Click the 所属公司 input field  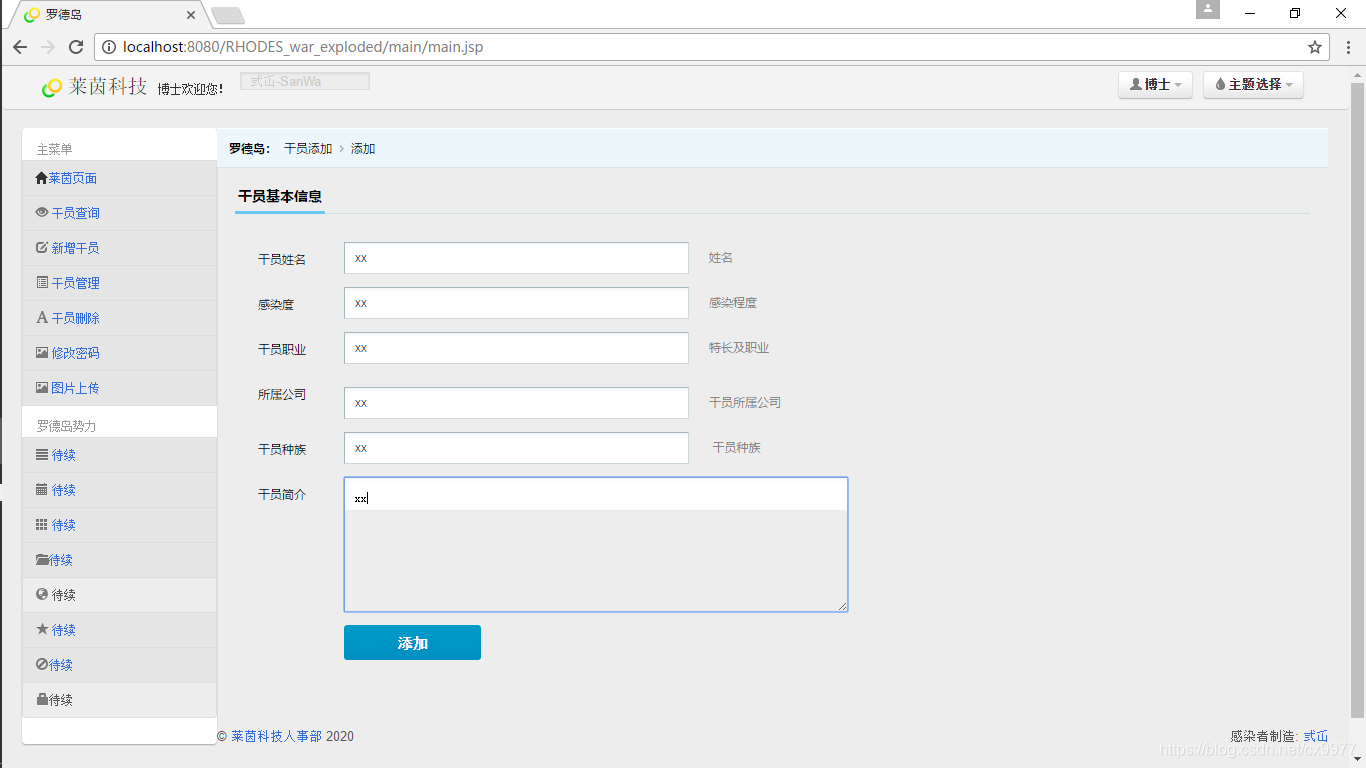[x=516, y=403]
